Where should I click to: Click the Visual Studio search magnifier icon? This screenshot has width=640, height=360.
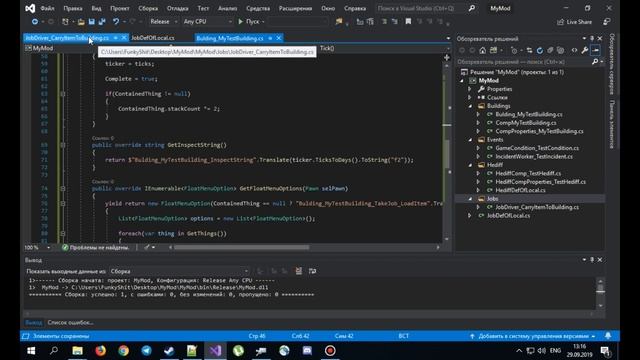click(x=472, y=8)
